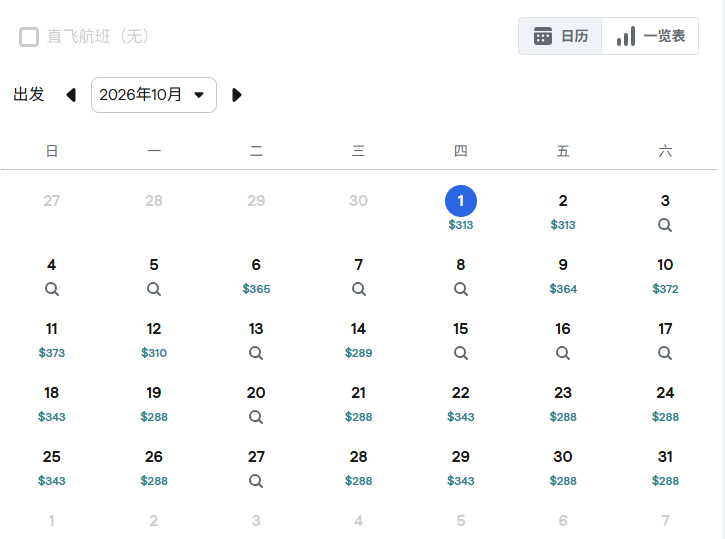Click the search icon under October 3
The width and height of the screenshot is (725, 539).
click(665, 225)
